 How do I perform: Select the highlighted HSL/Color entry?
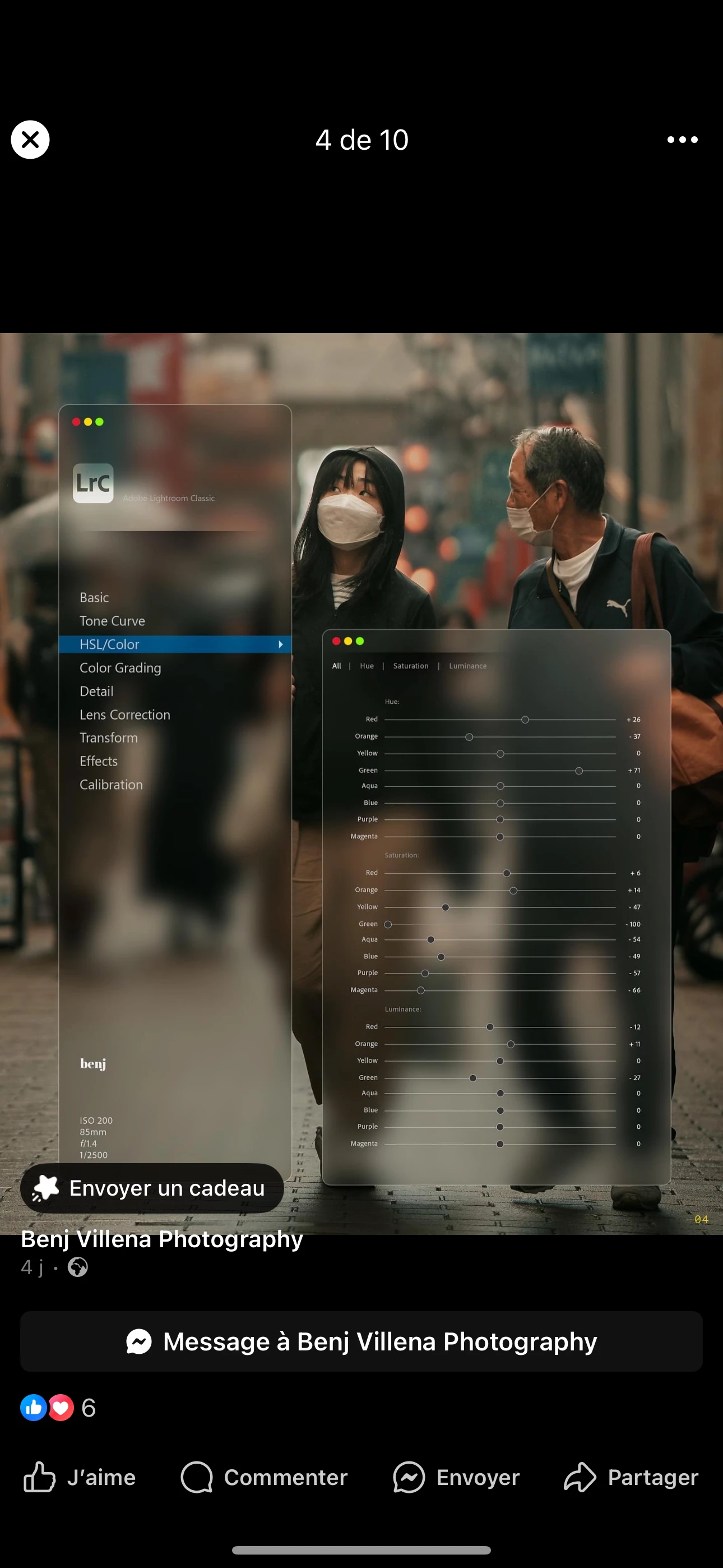point(175,644)
